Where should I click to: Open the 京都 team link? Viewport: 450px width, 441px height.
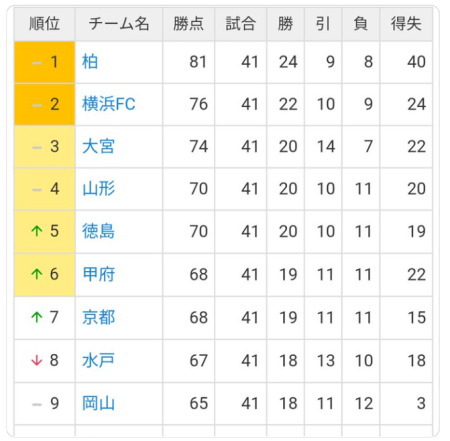click(x=98, y=317)
